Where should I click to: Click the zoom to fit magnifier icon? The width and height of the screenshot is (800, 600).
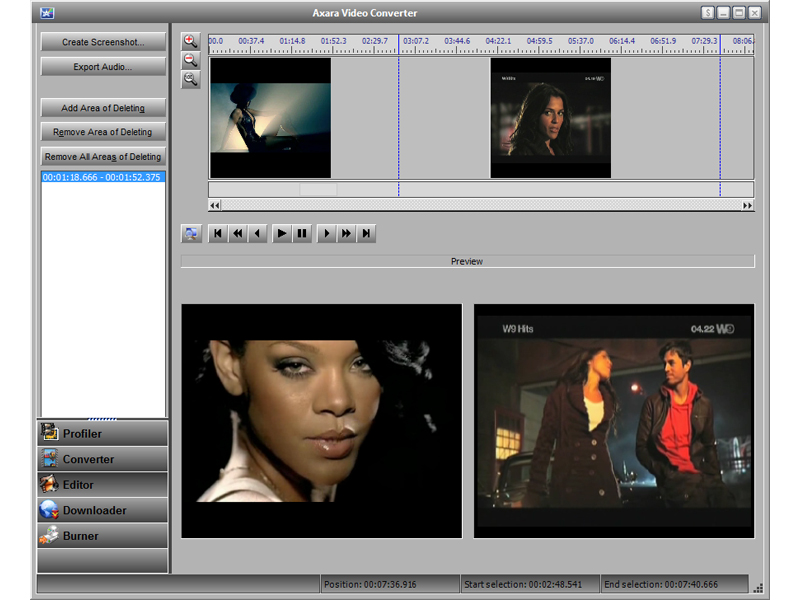(190, 79)
